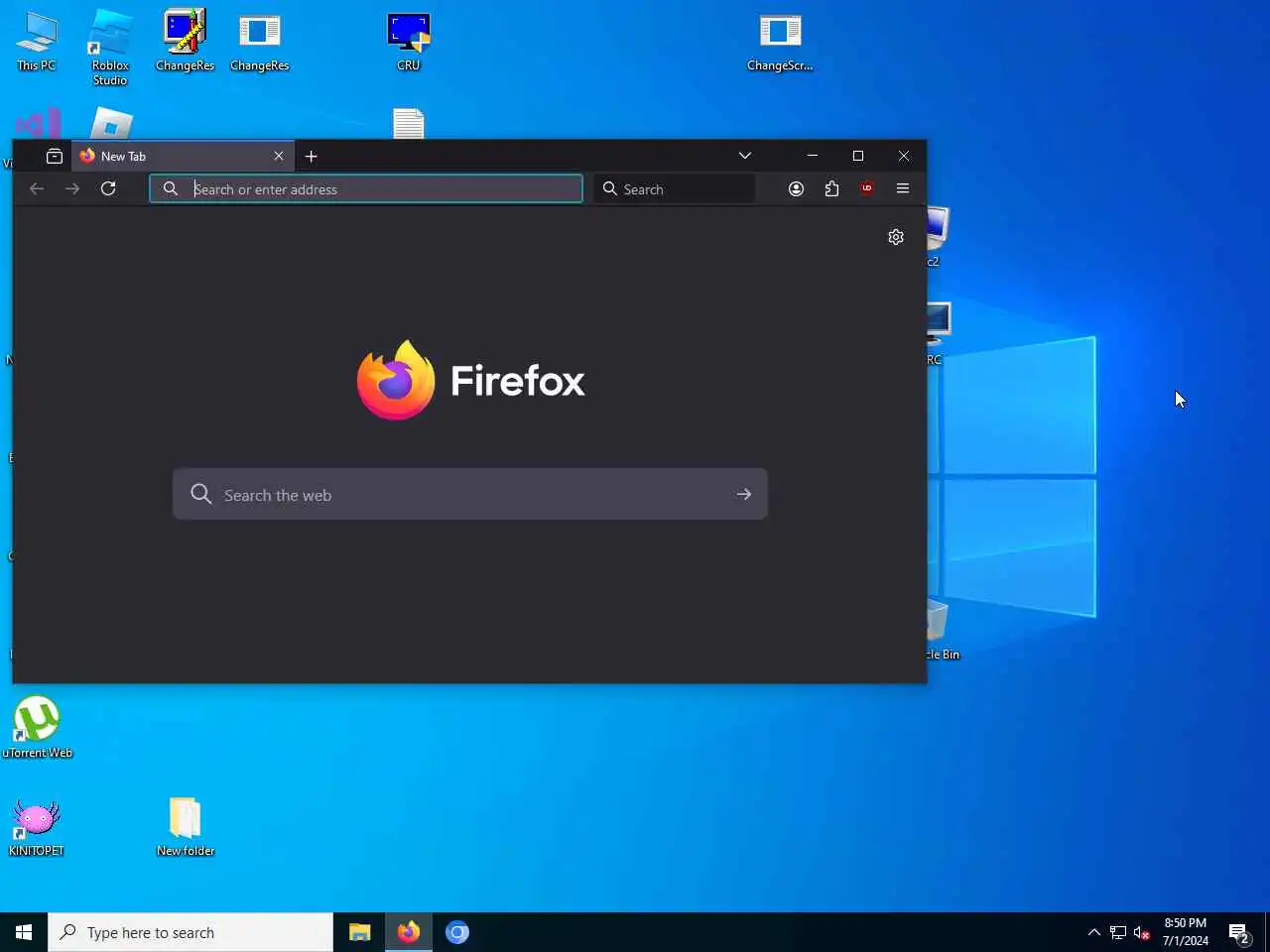
Task: Open a new tab with plus button
Action: pyautogui.click(x=312, y=156)
